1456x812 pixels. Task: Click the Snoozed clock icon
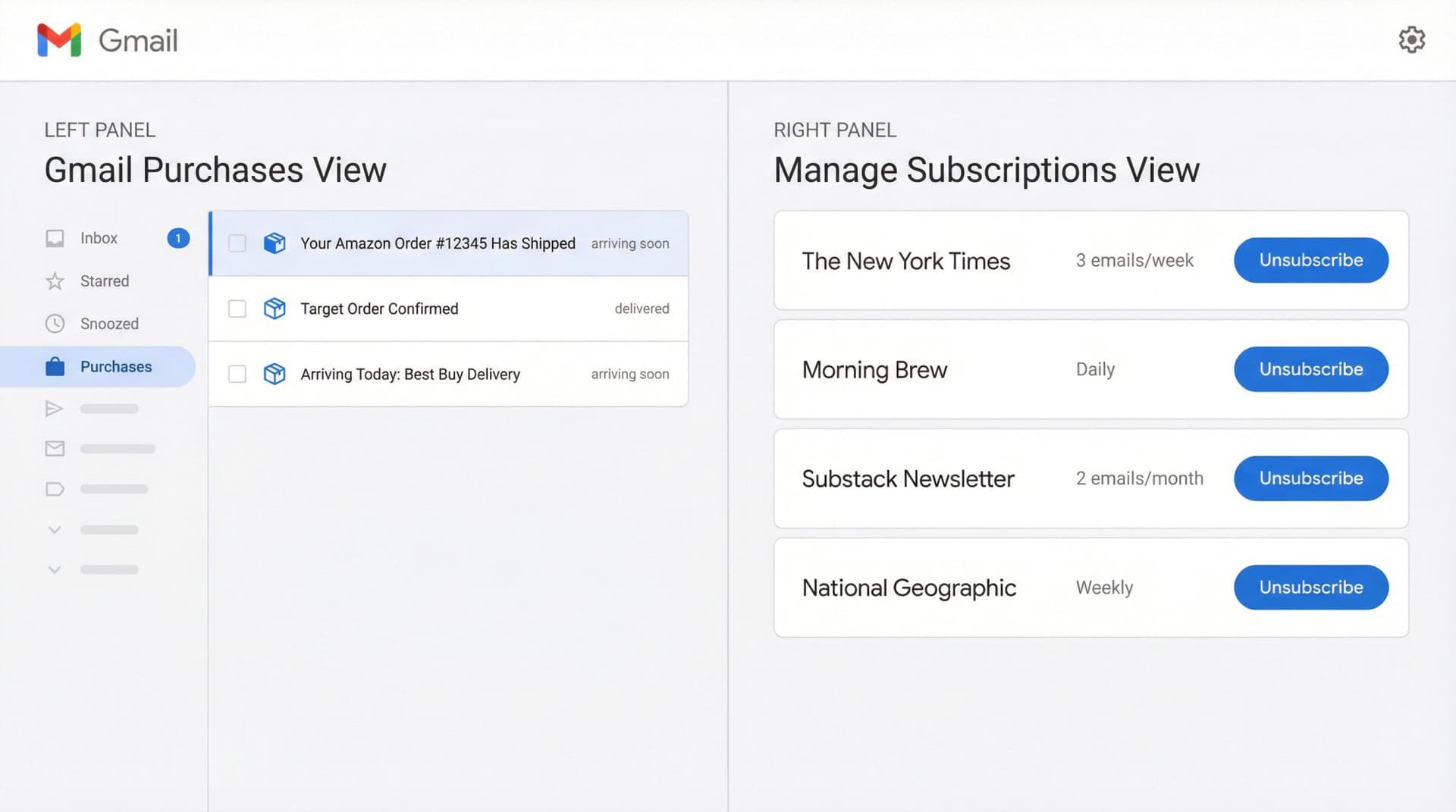coord(55,324)
